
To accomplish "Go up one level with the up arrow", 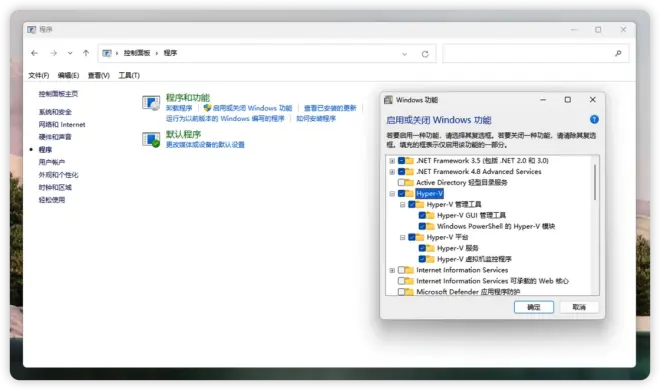I will (86, 53).
